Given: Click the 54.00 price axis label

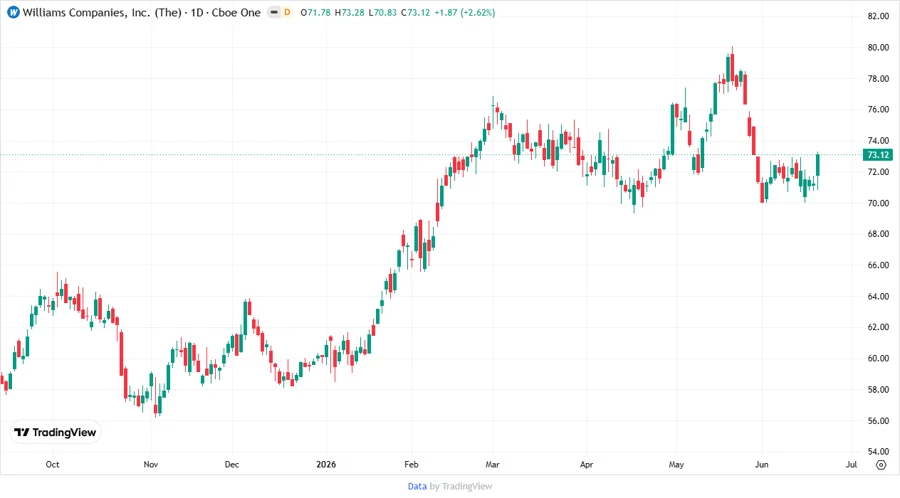Looking at the screenshot, I should 878,452.
